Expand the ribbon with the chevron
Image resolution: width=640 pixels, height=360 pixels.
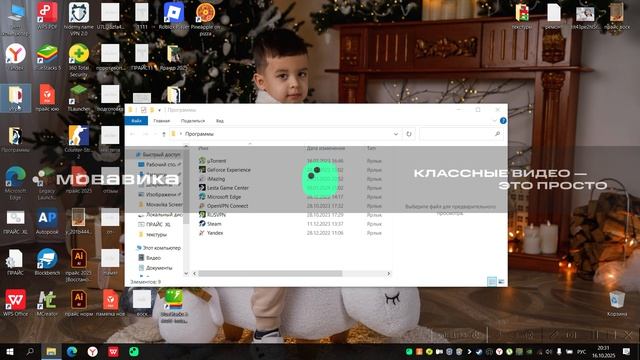click(494, 120)
